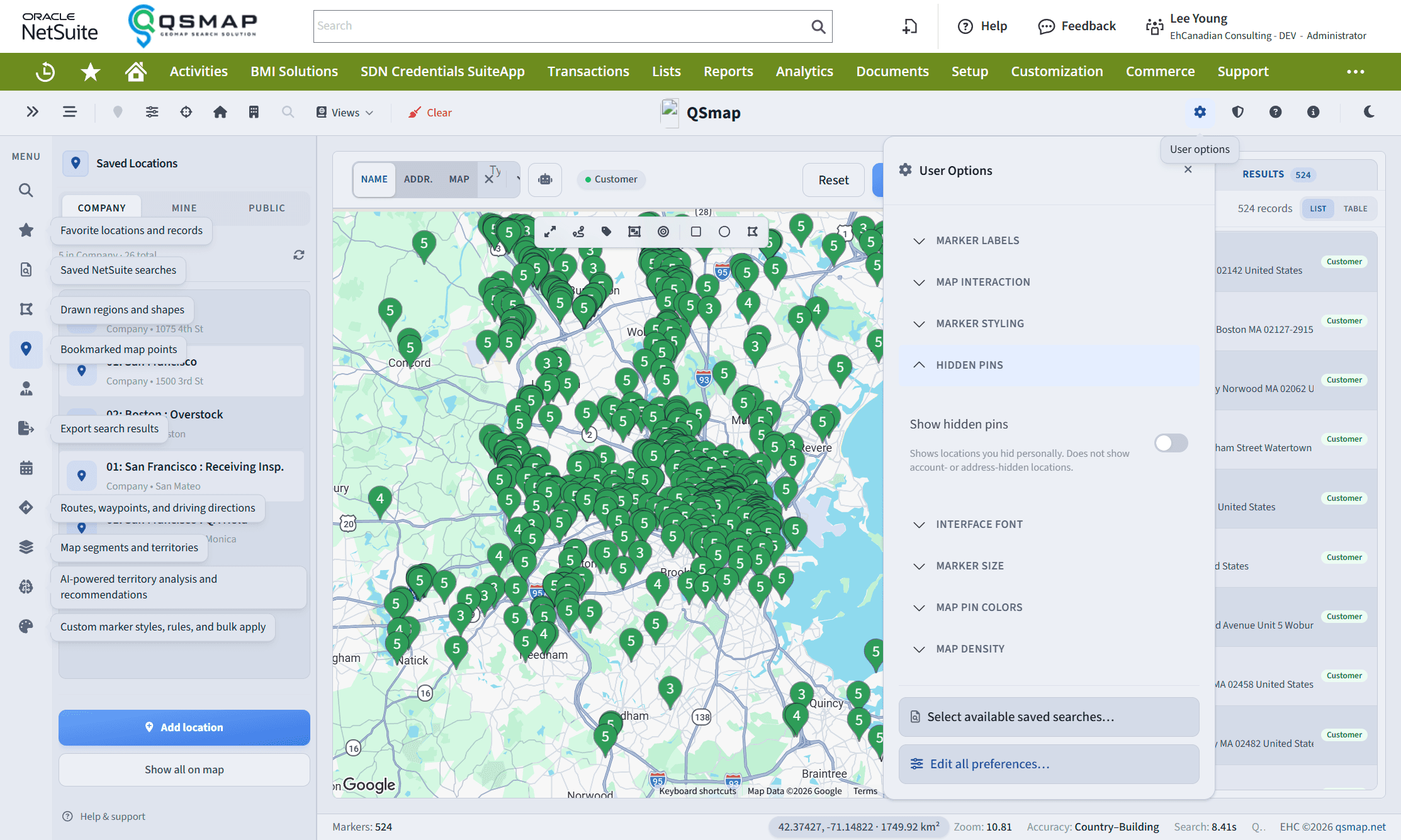The height and width of the screenshot is (840, 1401).
Task: Click the custom marker styles palette icon
Action: tap(26, 626)
